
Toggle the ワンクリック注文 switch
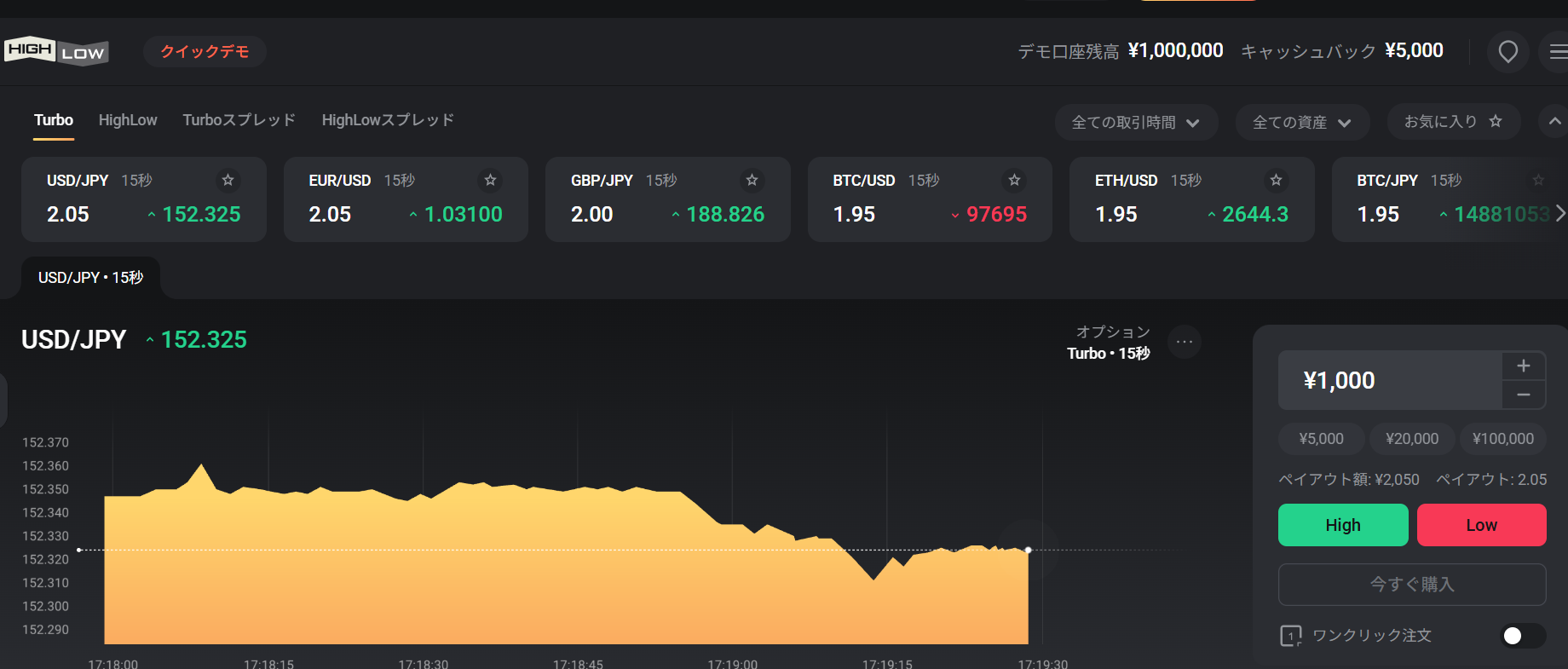point(1523,636)
